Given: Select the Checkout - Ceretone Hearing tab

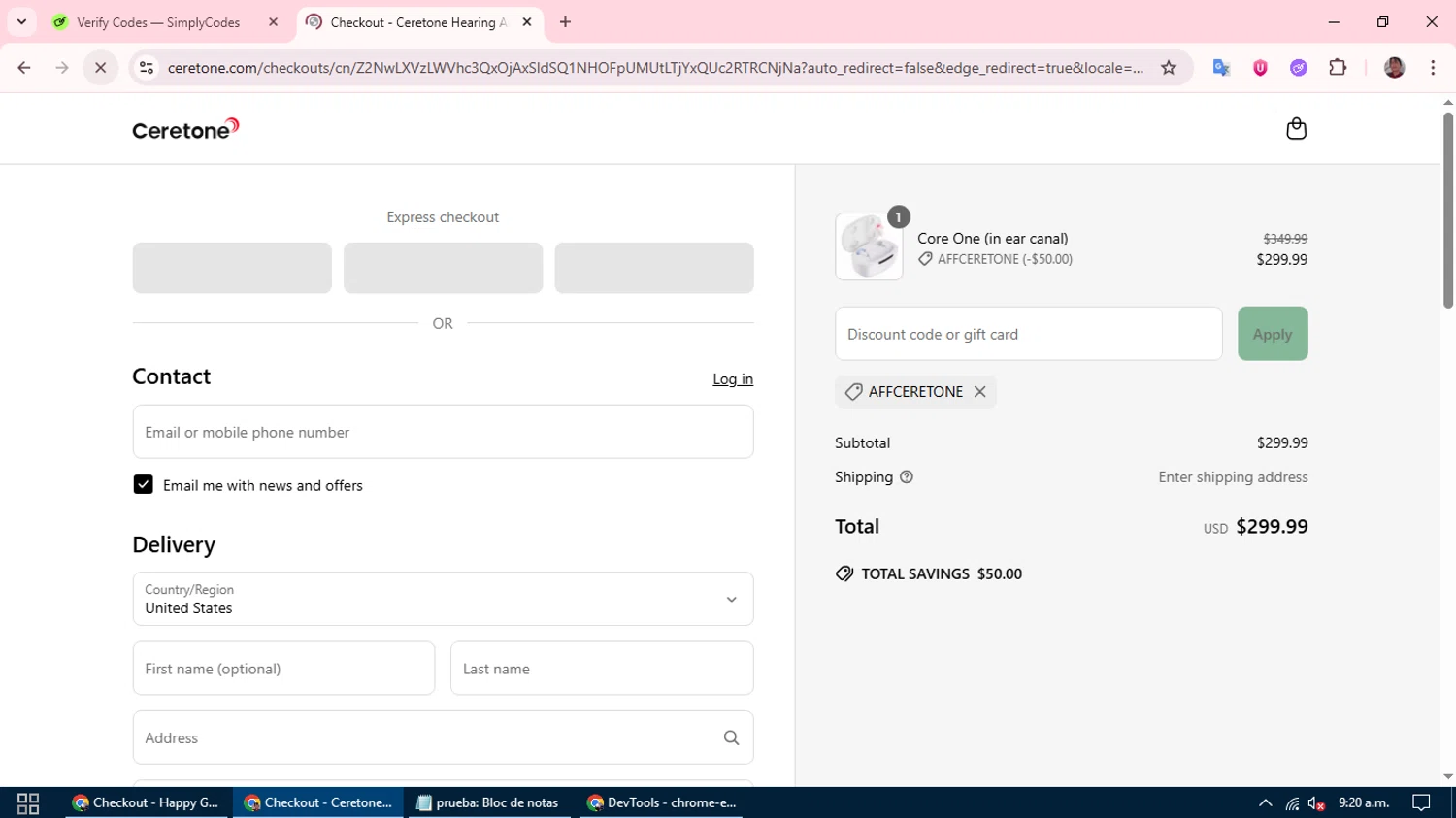Looking at the screenshot, I should point(419,22).
